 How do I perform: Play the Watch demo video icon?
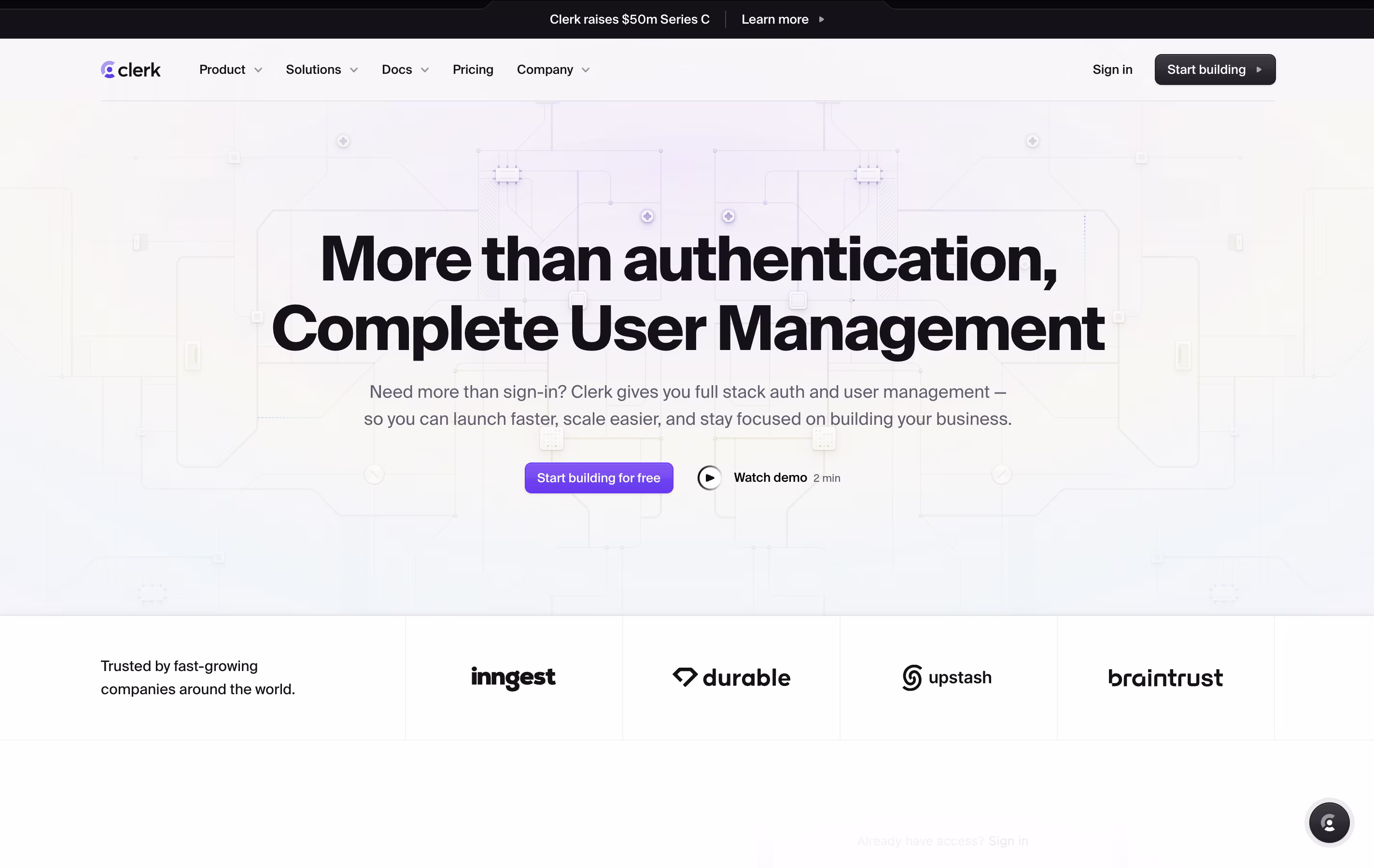(x=709, y=477)
